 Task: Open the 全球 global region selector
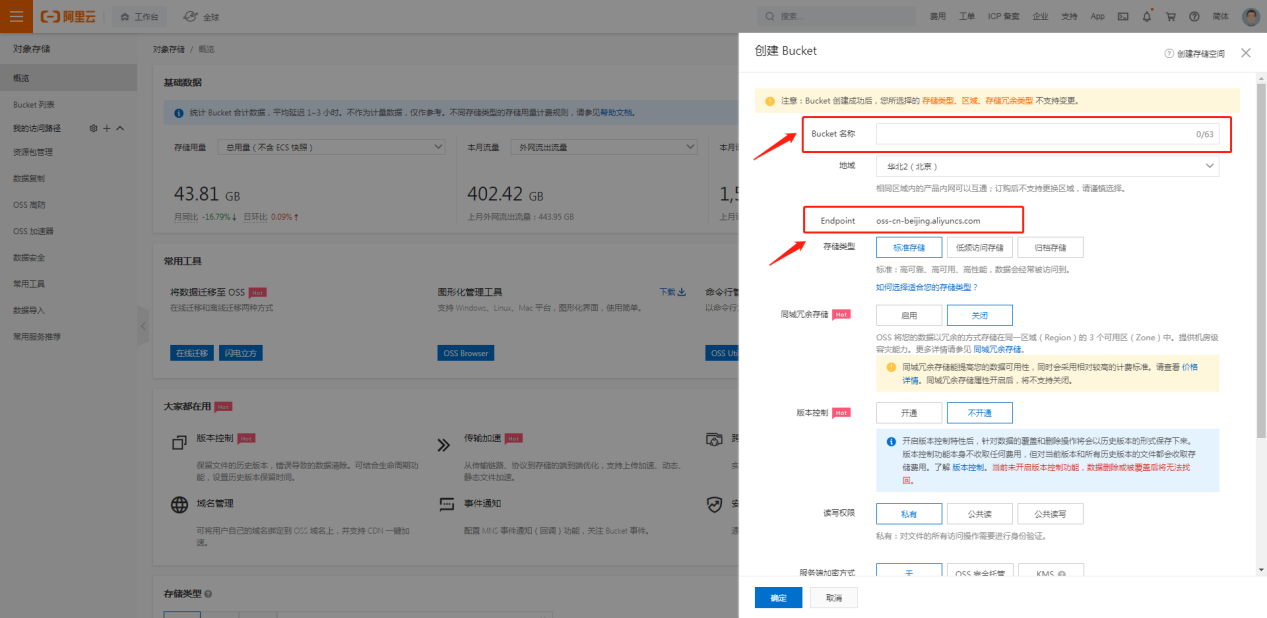(201, 17)
